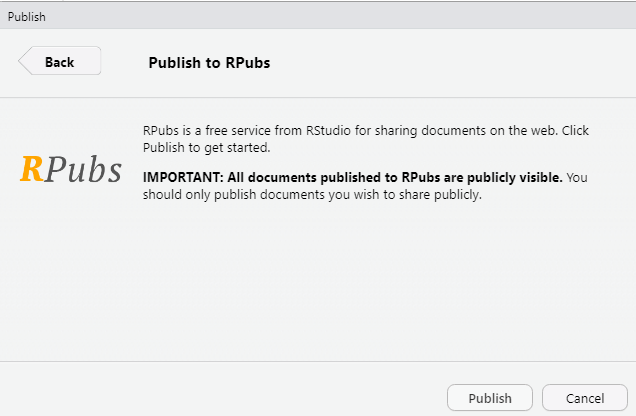
Task: Click the Back button
Action: click(x=60, y=62)
